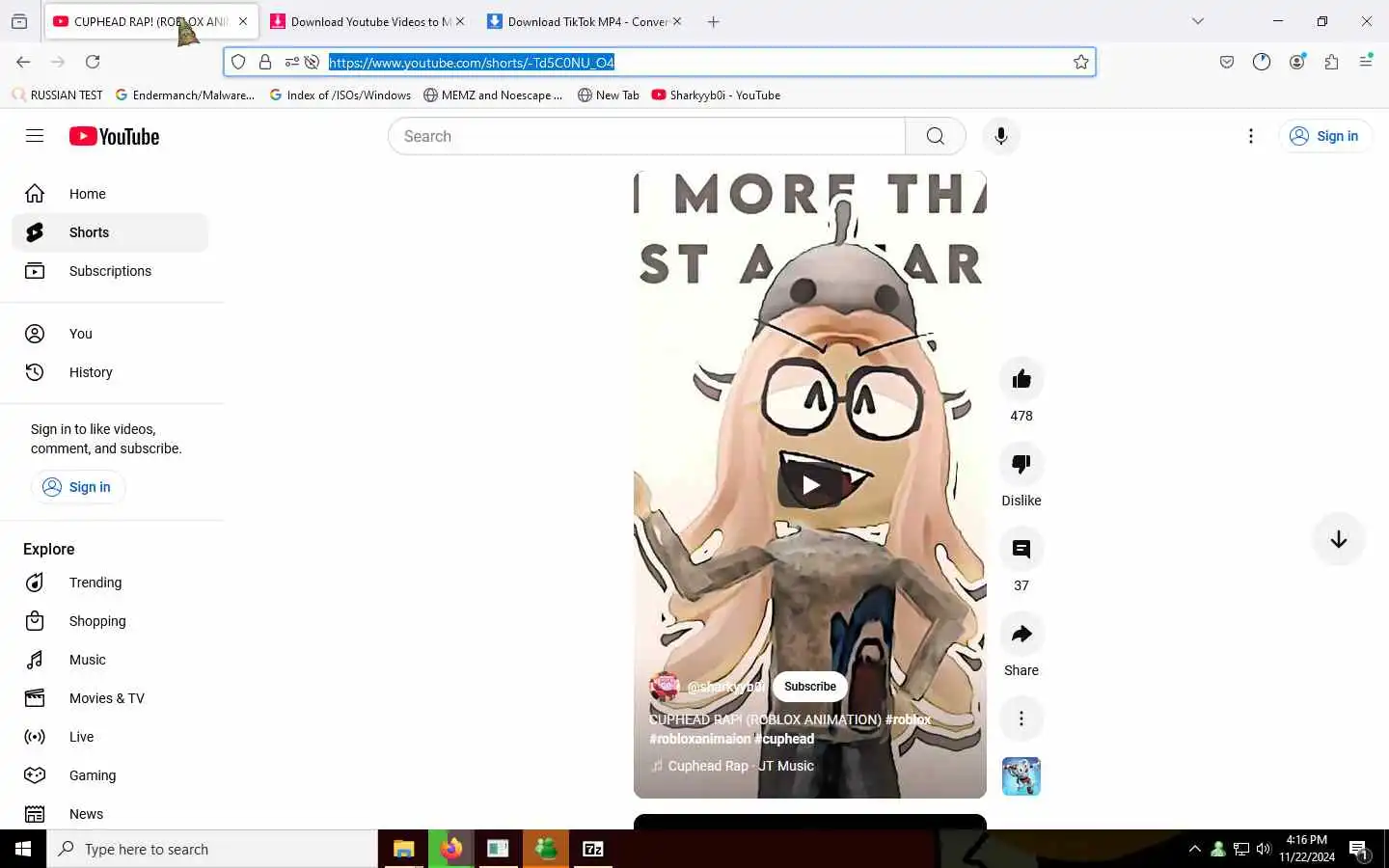1389x868 pixels.
Task: Open Sharkyyb0i - YouTube bookmark
Action: coord(717,95)
